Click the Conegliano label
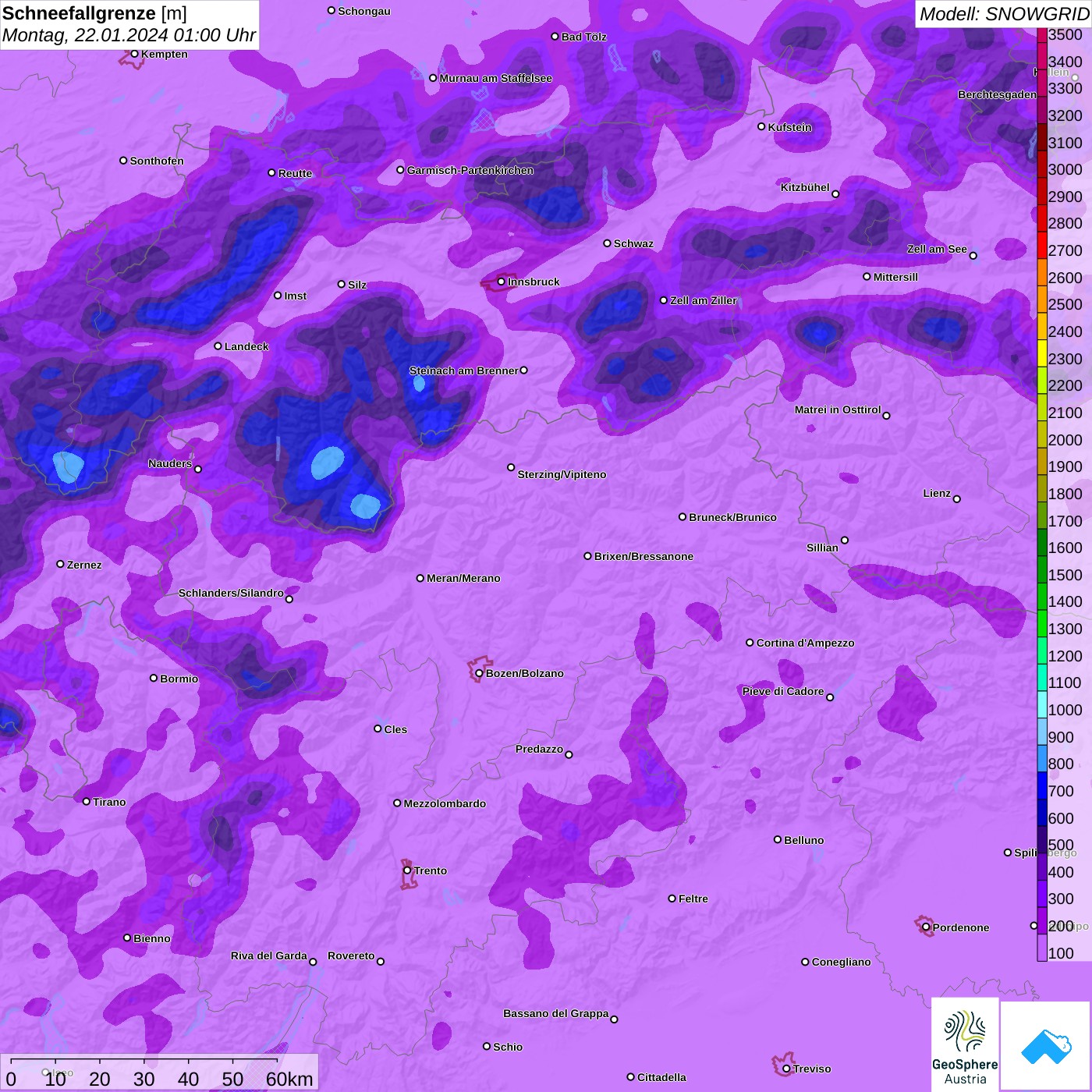 tap(841, 962)
